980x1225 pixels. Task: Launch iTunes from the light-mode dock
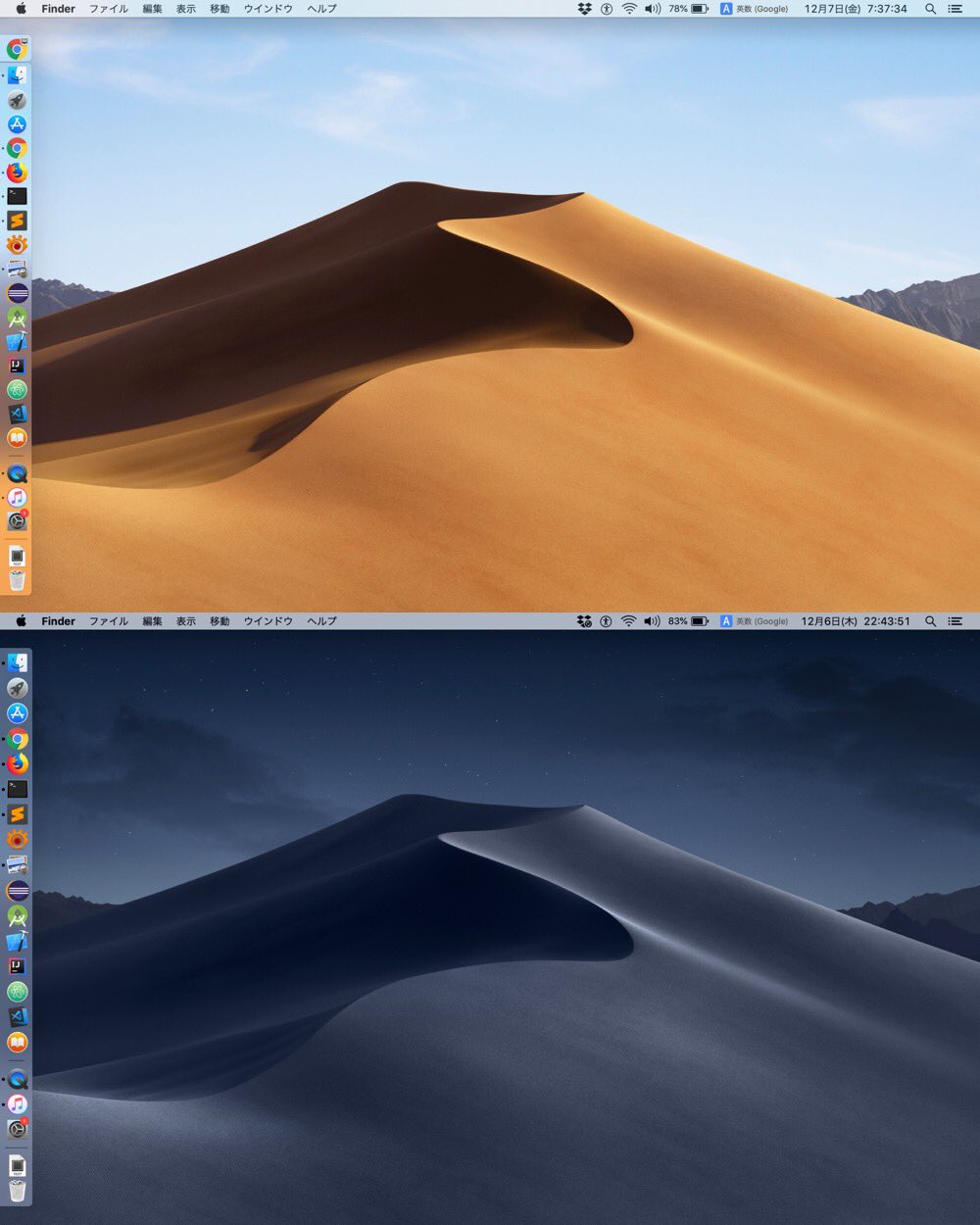17,498
